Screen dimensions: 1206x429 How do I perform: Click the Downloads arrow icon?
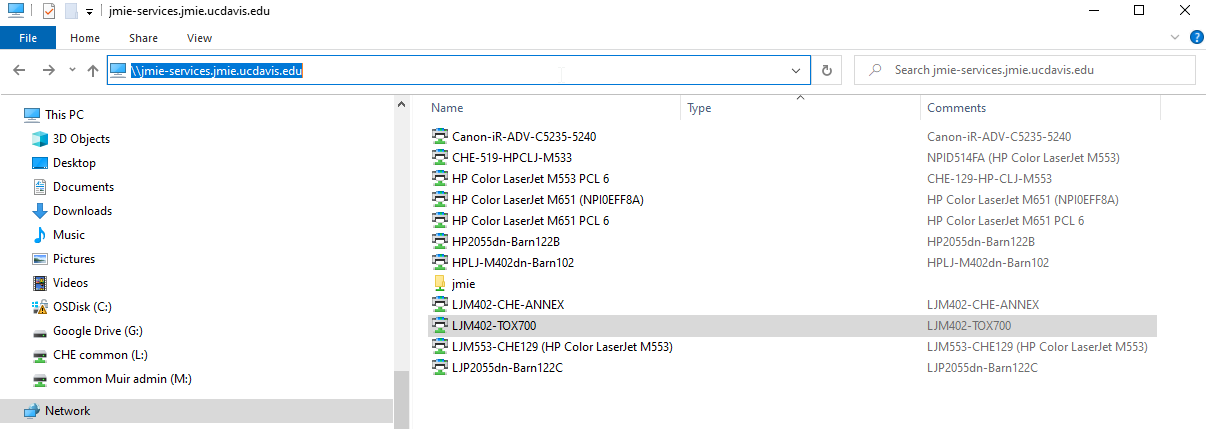(x=40, y=211)
